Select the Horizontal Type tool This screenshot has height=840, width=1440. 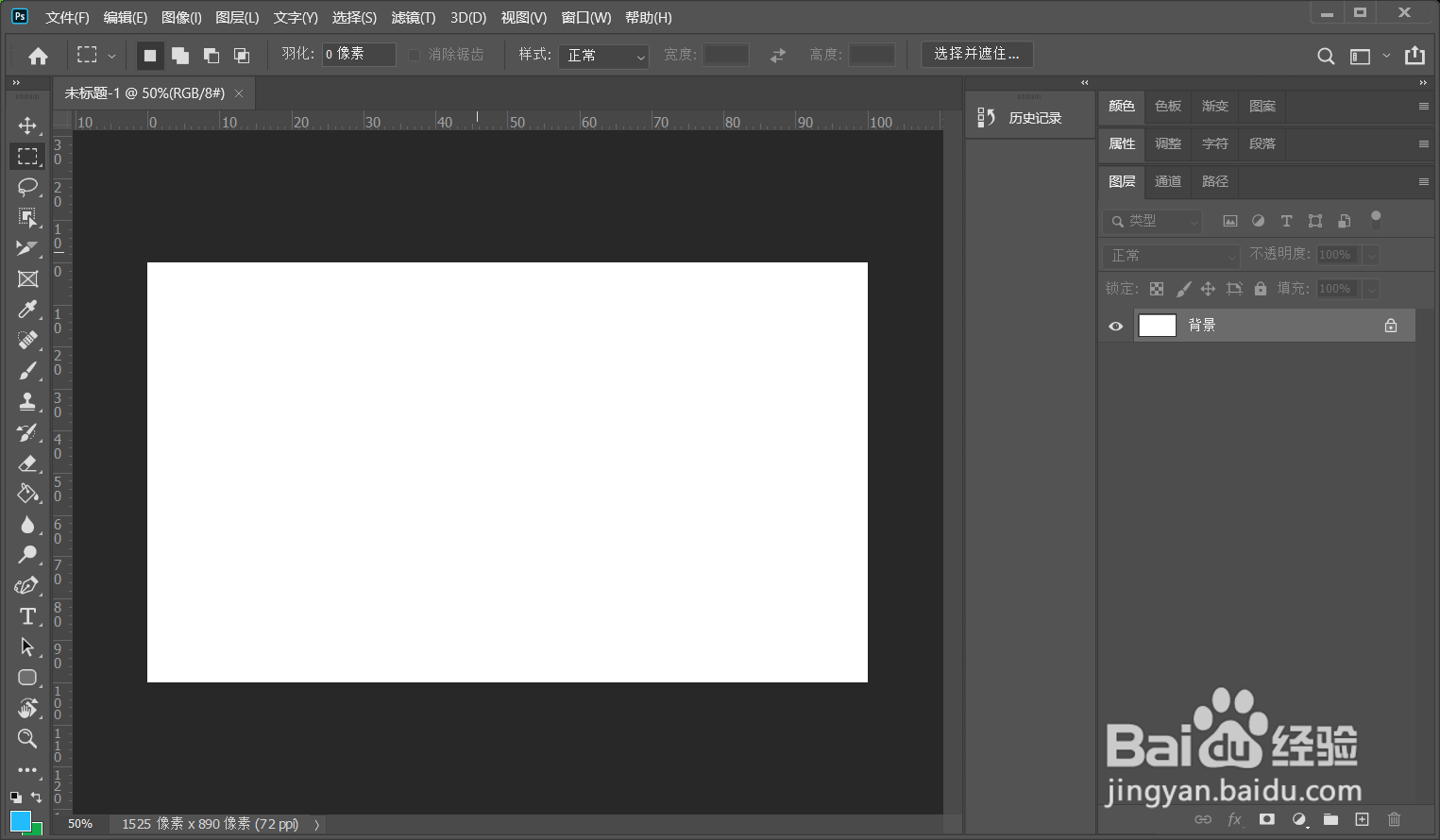pyautogui.click(x=27, y=616)
